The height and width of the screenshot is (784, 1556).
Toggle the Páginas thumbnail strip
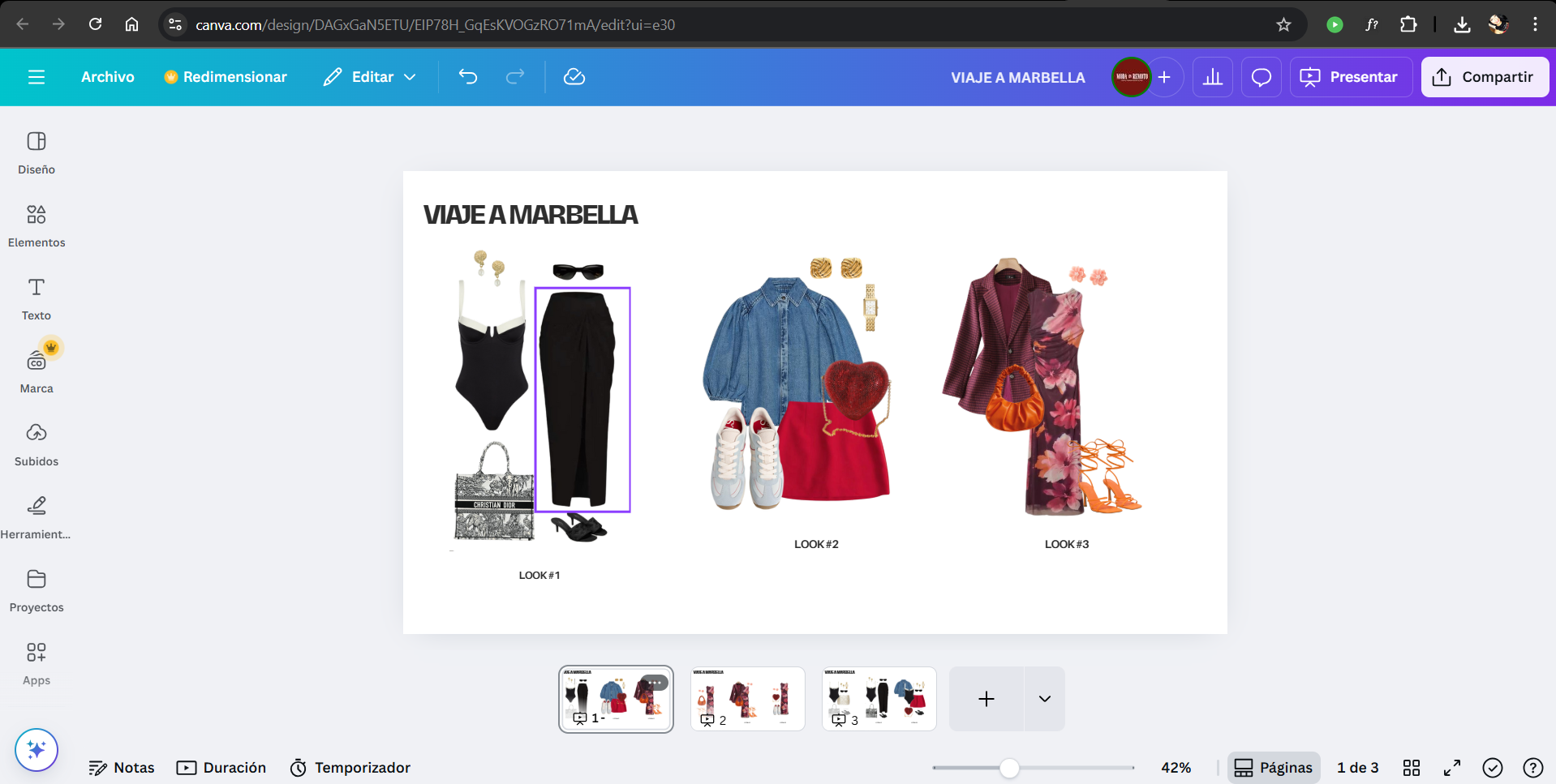(x=1274, y=768)
